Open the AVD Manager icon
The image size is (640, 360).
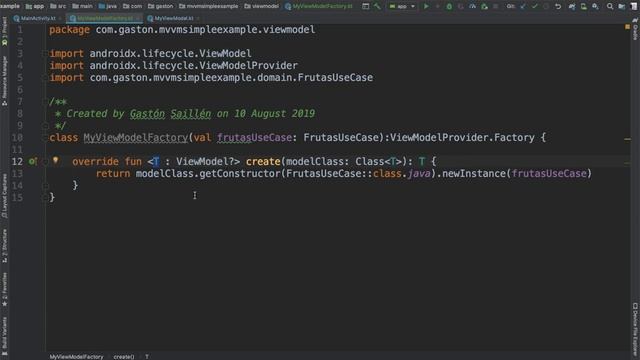tap(584, 6)
